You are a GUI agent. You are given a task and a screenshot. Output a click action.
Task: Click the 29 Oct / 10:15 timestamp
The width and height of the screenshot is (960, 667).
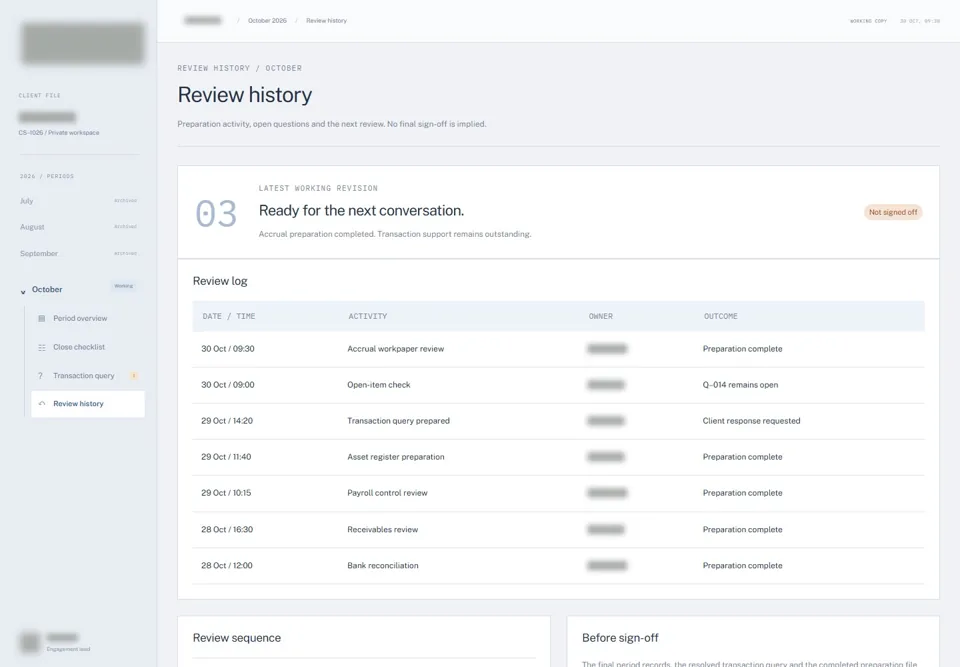[x=226, y=493]
